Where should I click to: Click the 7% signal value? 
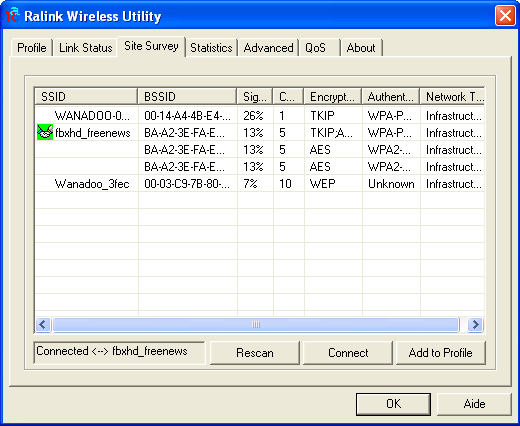point(250,184)
